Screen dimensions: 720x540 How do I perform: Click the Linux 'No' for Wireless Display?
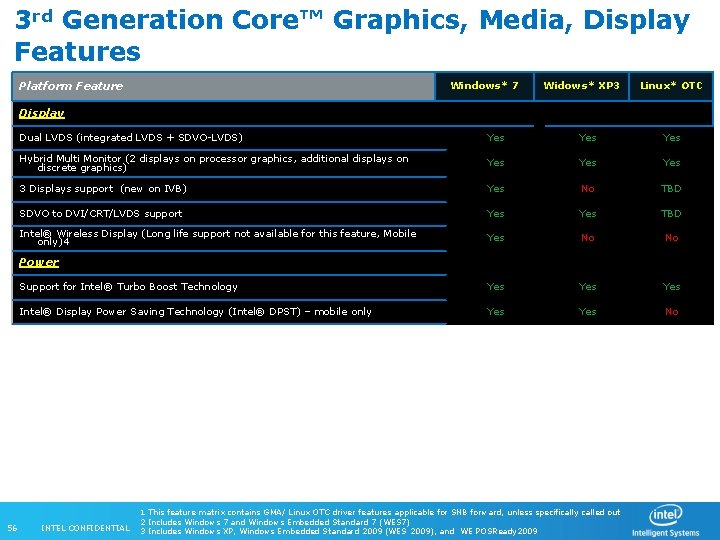point(672,238)
